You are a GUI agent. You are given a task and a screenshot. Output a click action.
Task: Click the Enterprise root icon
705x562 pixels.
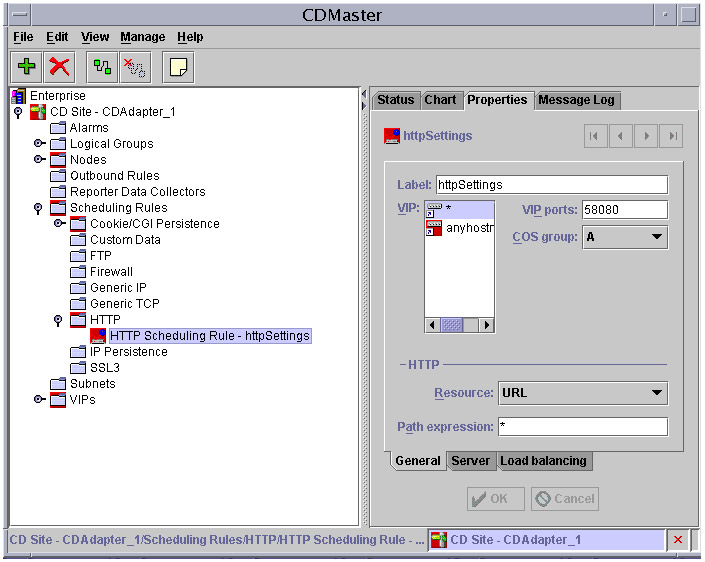19,96
